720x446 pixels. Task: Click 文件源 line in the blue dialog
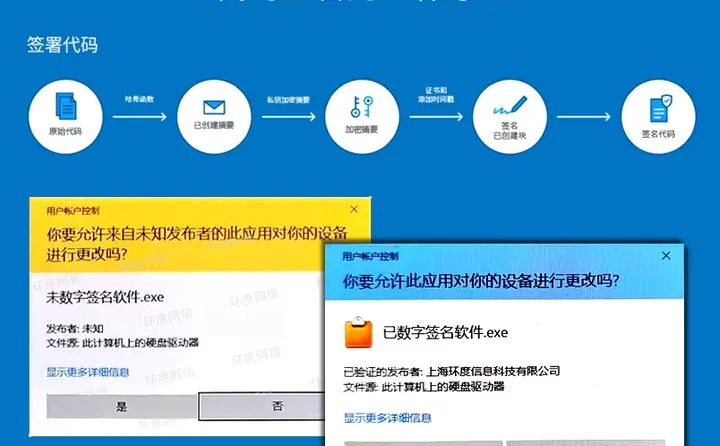click(x=424, y=387)
